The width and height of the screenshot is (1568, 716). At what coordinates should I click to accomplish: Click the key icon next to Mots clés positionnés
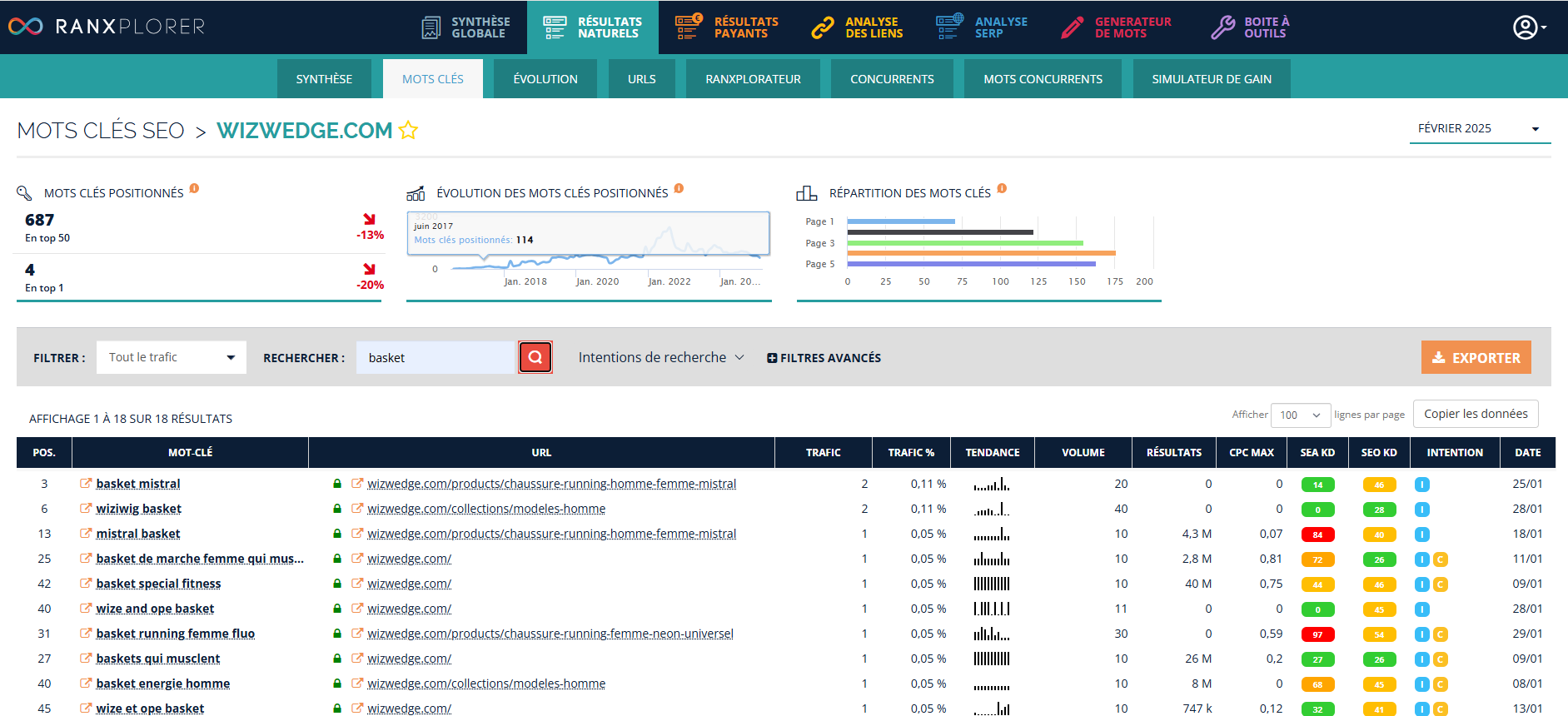pyautogui.click(x=24, y=193)
